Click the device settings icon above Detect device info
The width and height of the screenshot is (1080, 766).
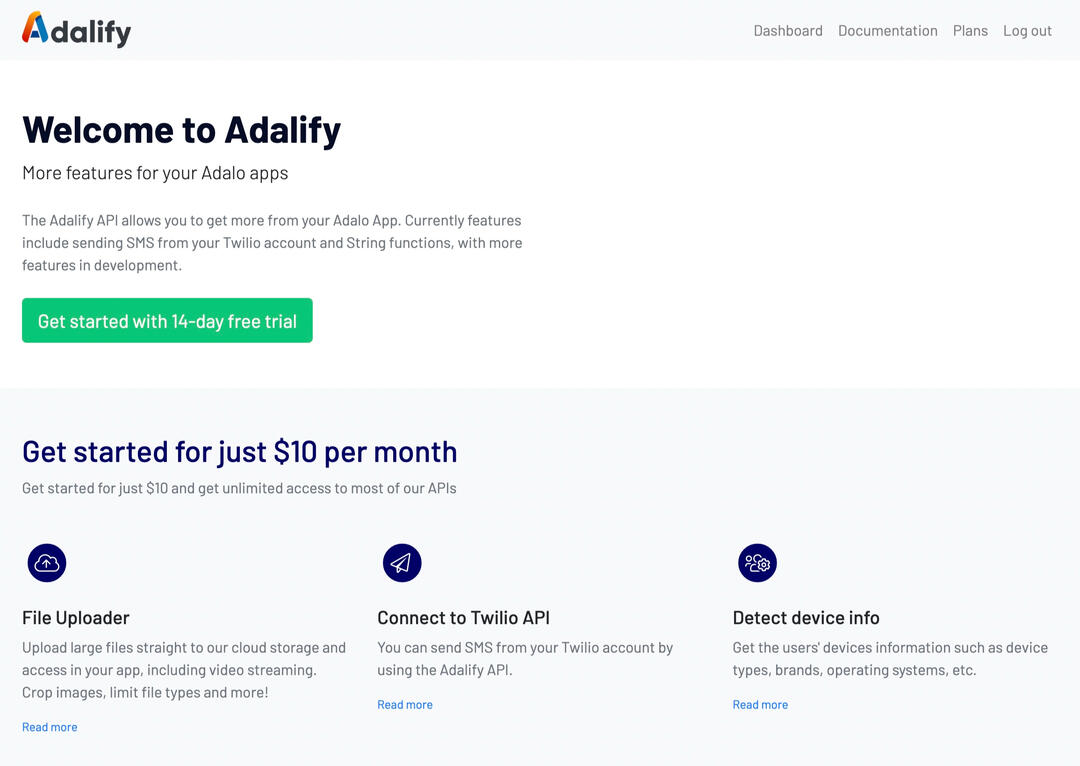757,563
